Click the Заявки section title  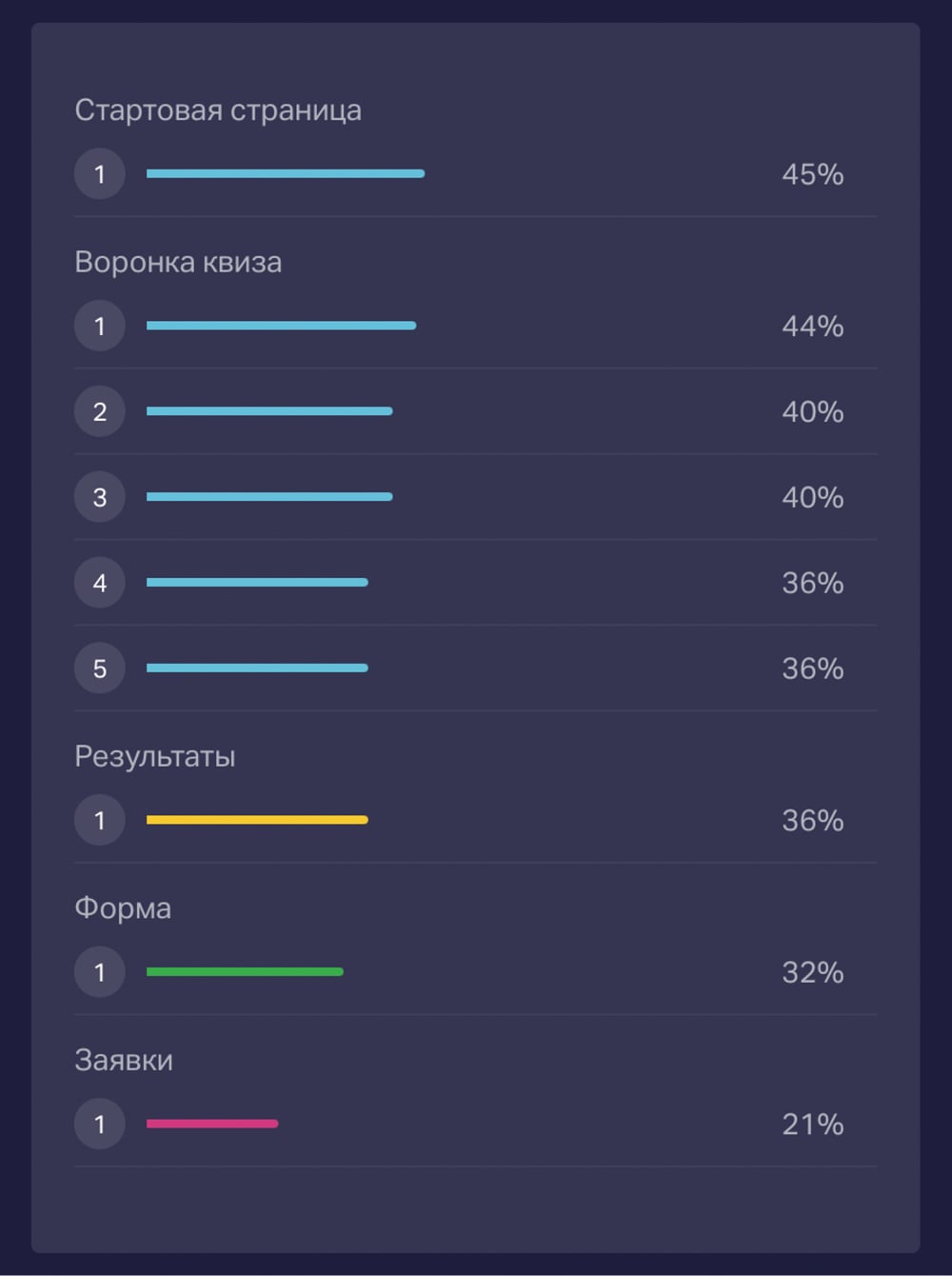click(124, 1060)
